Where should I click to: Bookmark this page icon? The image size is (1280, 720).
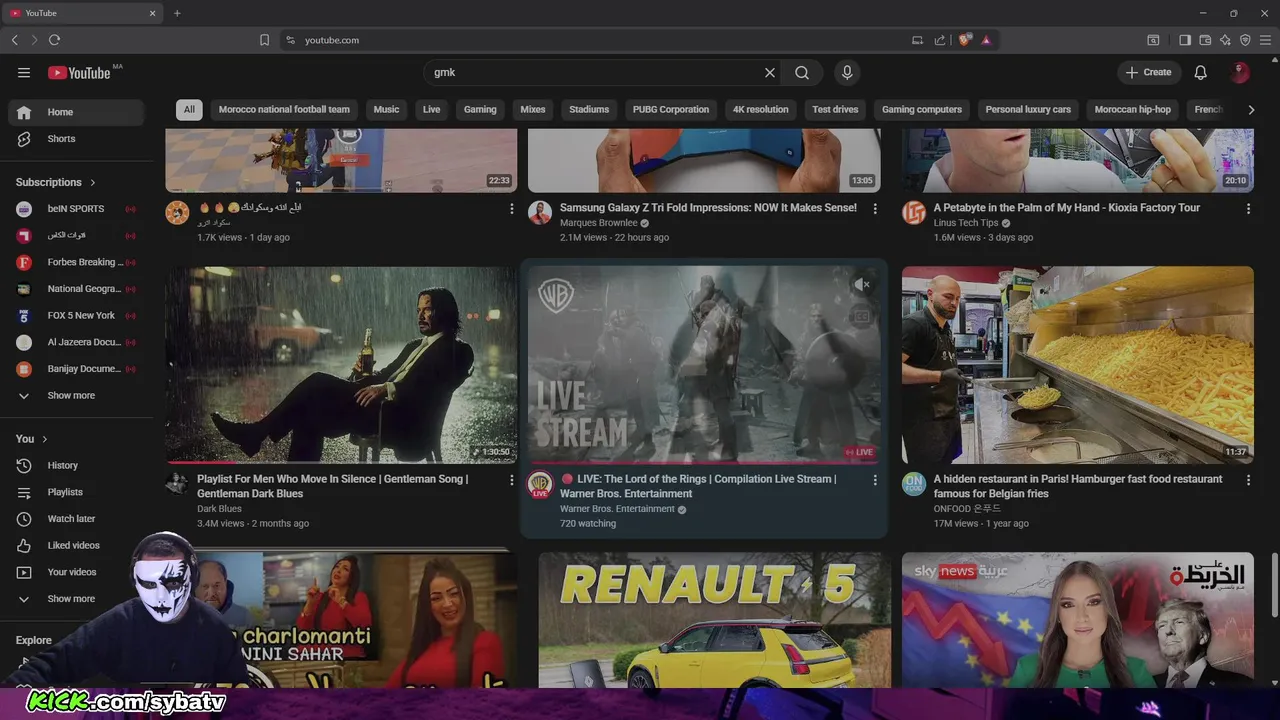[x=264, y=40]
